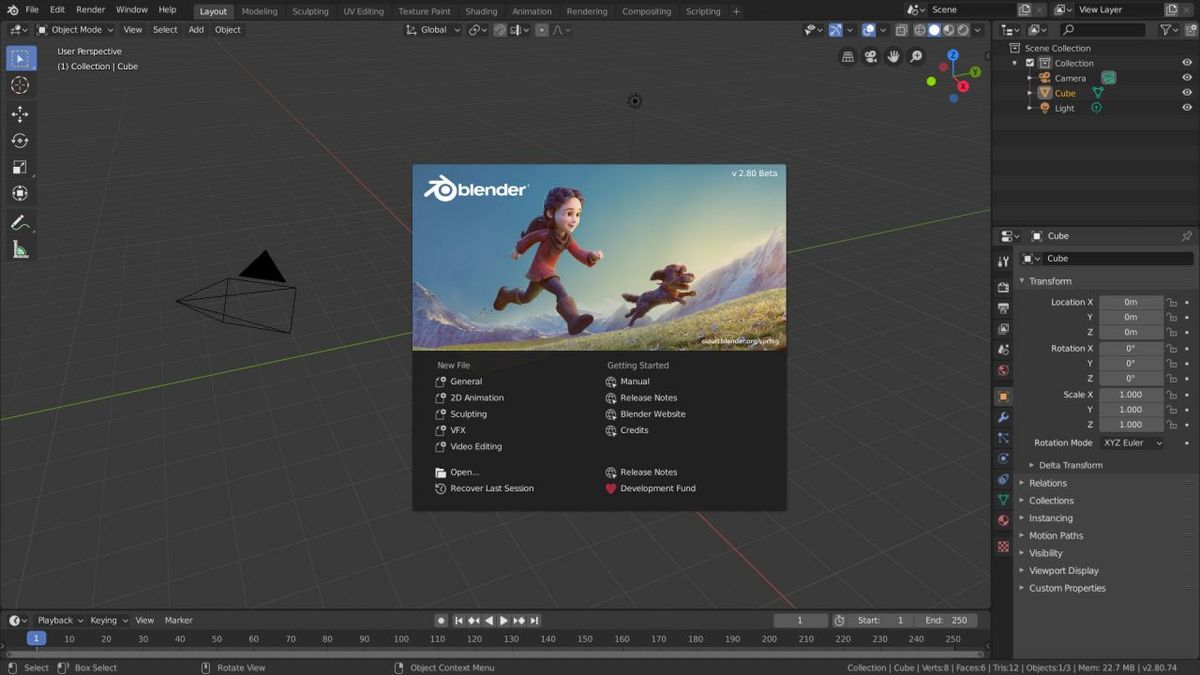Switch to the Sculpting workspace tab
This screenshot has height=675, width=1200.
pos(310,11)
